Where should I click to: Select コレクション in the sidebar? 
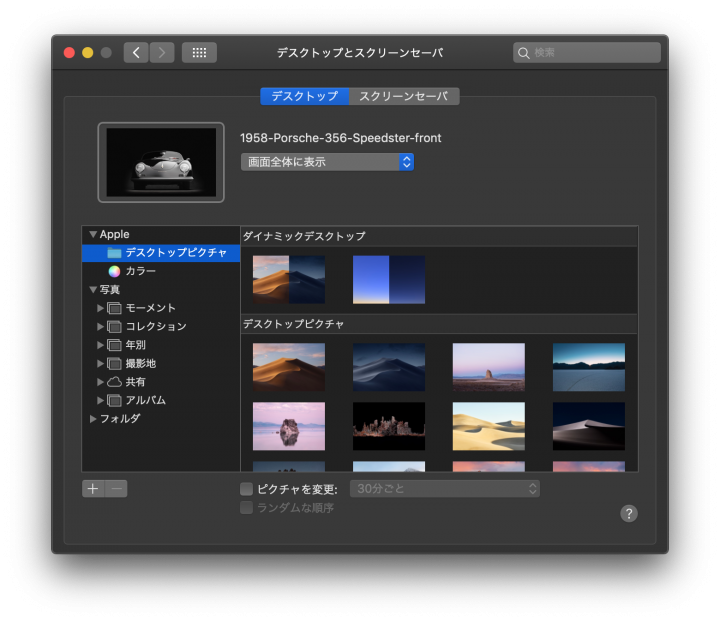(161, 326)
